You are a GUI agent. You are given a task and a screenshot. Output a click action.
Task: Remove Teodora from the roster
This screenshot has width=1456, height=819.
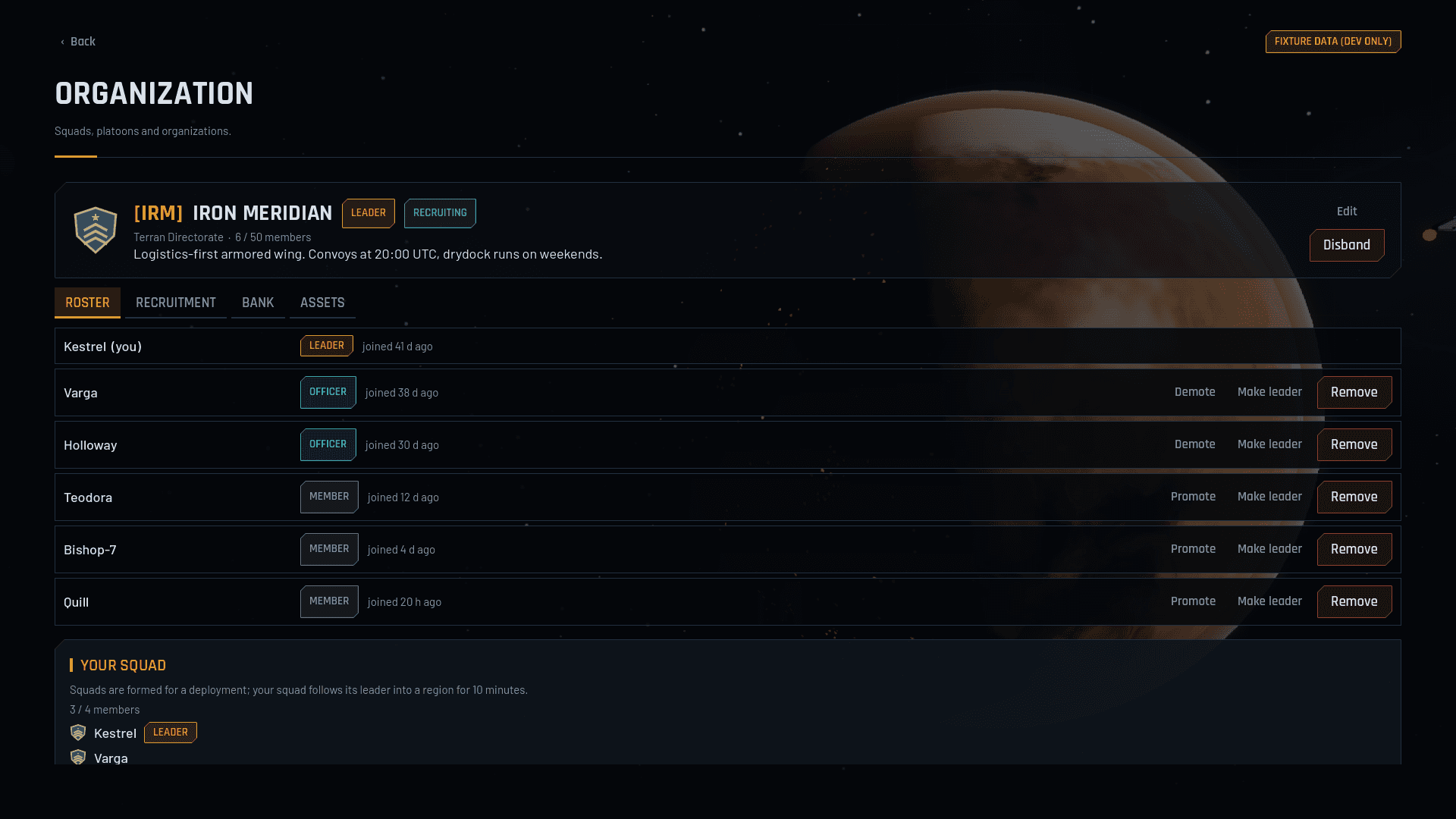click(1354, 497)
